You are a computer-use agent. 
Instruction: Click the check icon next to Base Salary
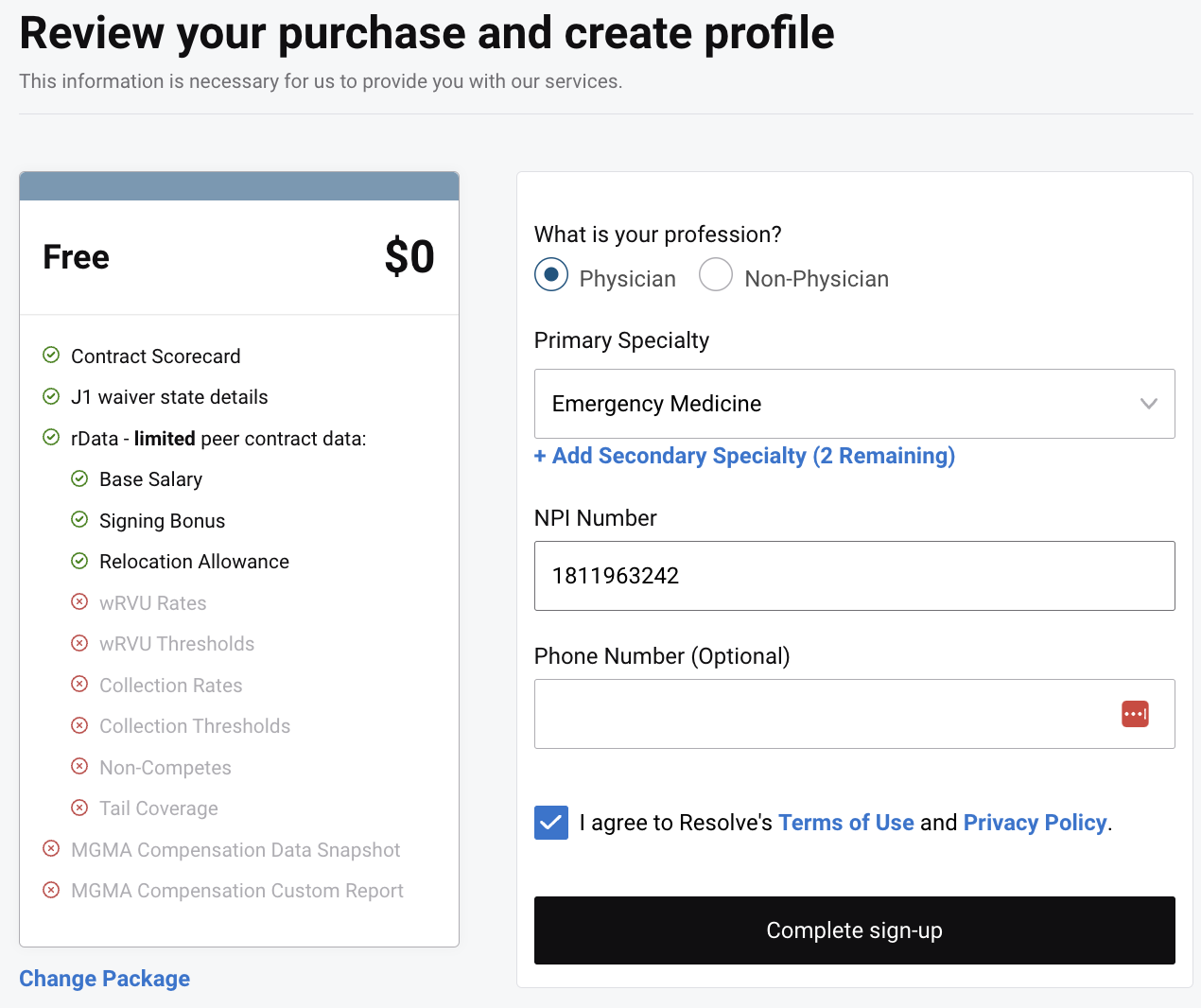click(79, 478)
